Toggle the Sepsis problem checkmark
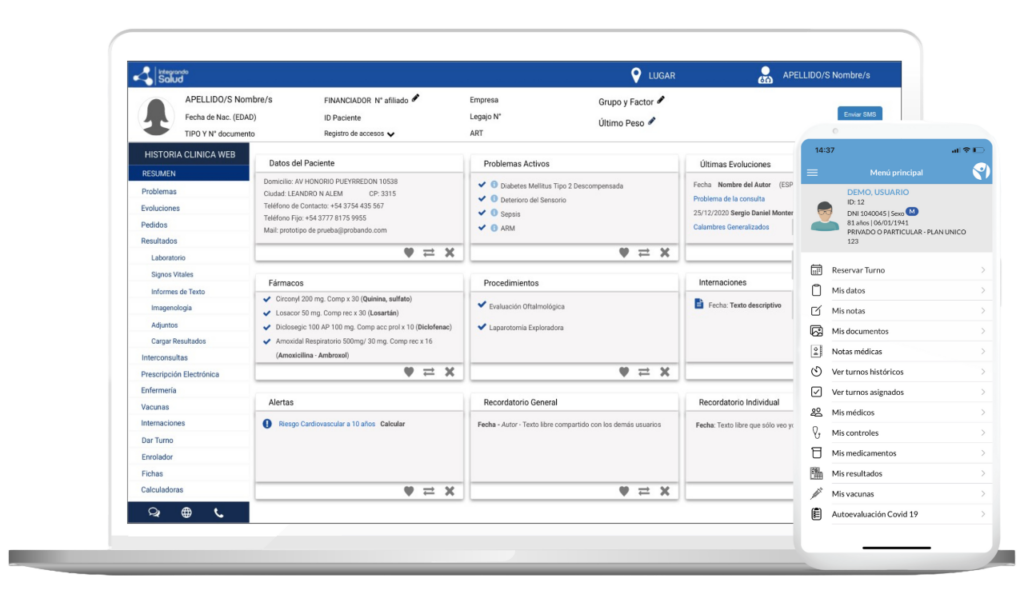 pos(482,213)
